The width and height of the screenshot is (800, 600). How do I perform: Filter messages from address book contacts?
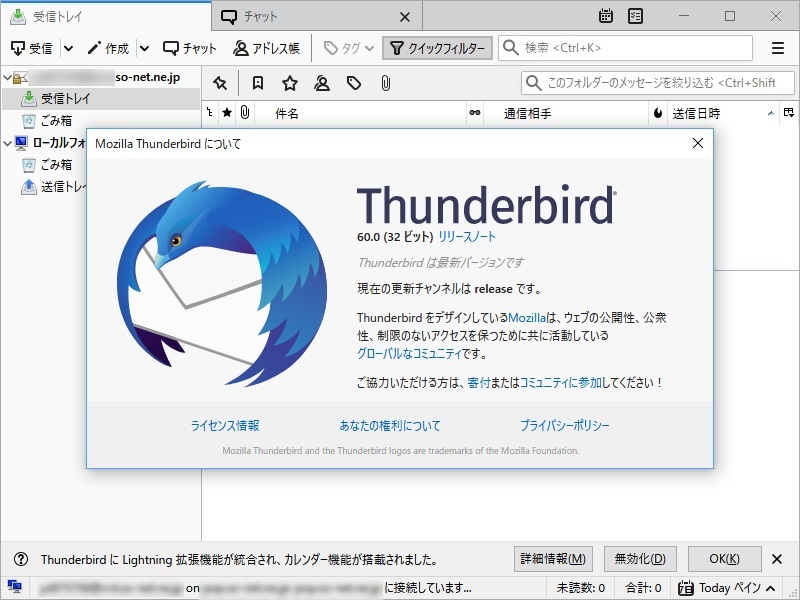click(321, 83)
